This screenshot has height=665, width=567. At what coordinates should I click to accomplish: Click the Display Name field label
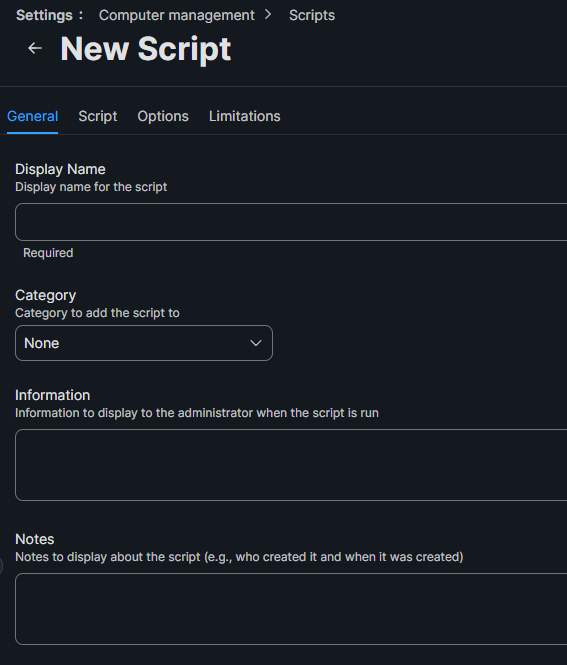60,169
